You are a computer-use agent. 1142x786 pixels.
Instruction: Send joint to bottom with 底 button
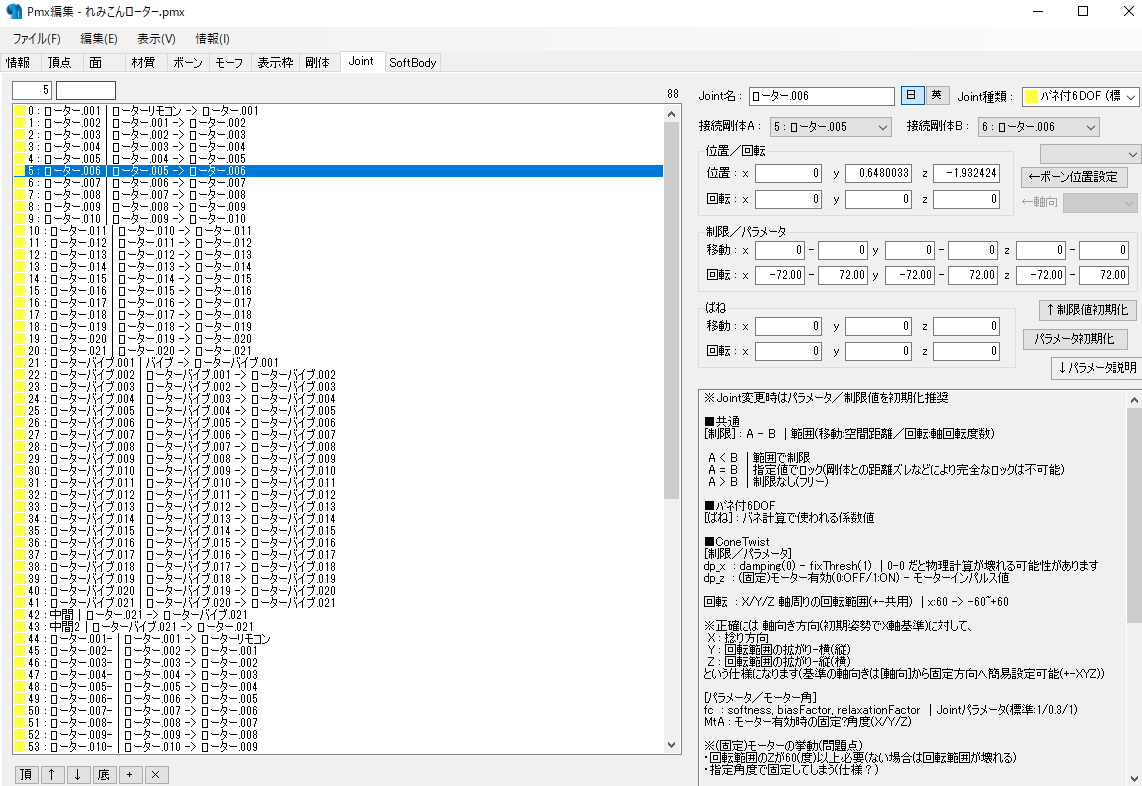pos(104,775)
